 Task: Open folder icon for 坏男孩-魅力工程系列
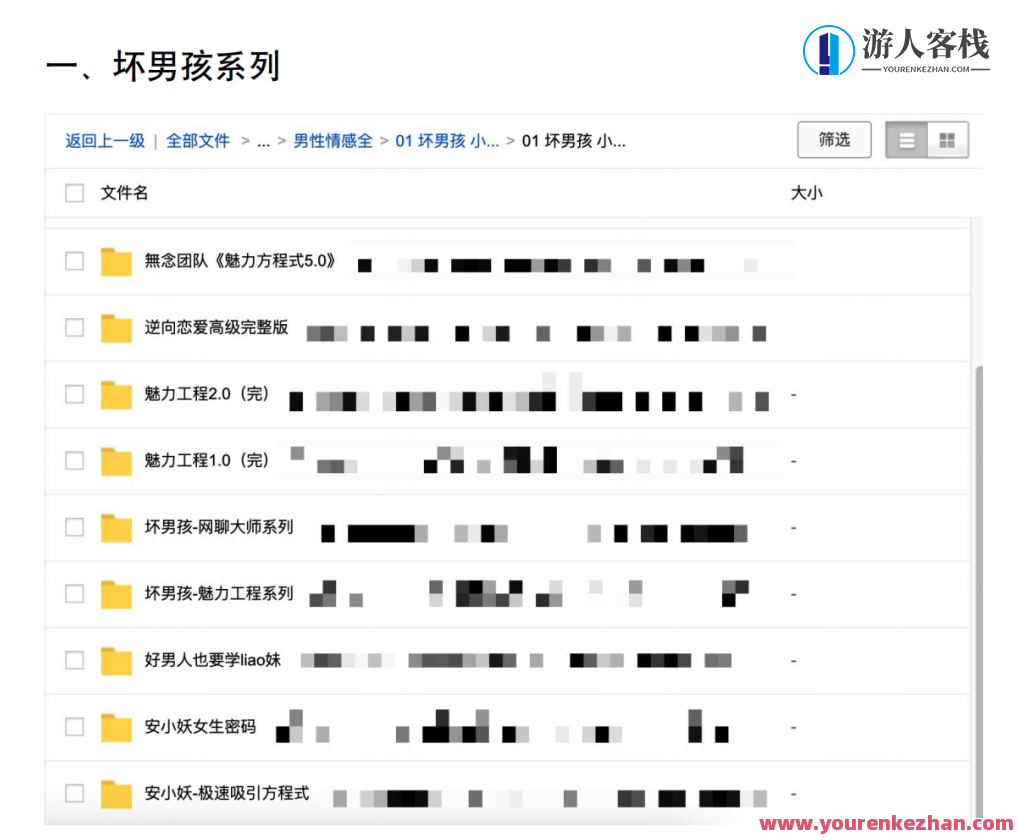tap(116, 594)
